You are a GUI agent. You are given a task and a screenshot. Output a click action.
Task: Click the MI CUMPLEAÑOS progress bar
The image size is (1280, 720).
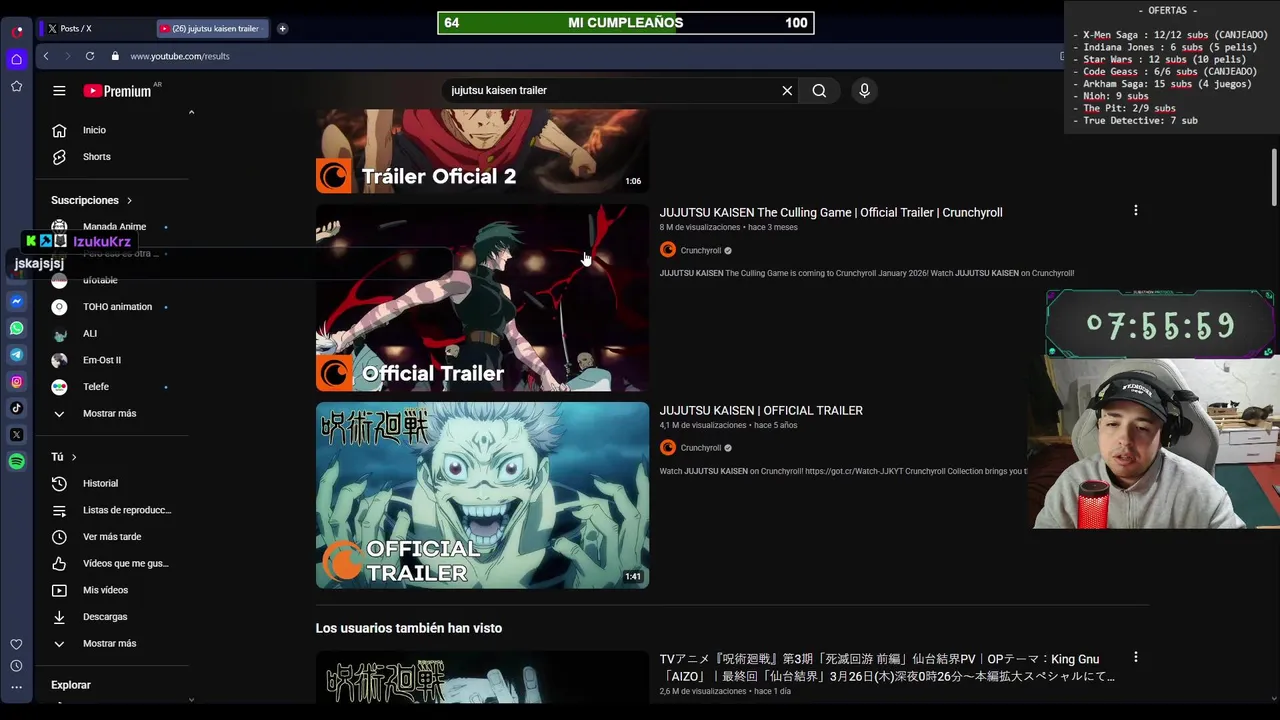[626, 23]
